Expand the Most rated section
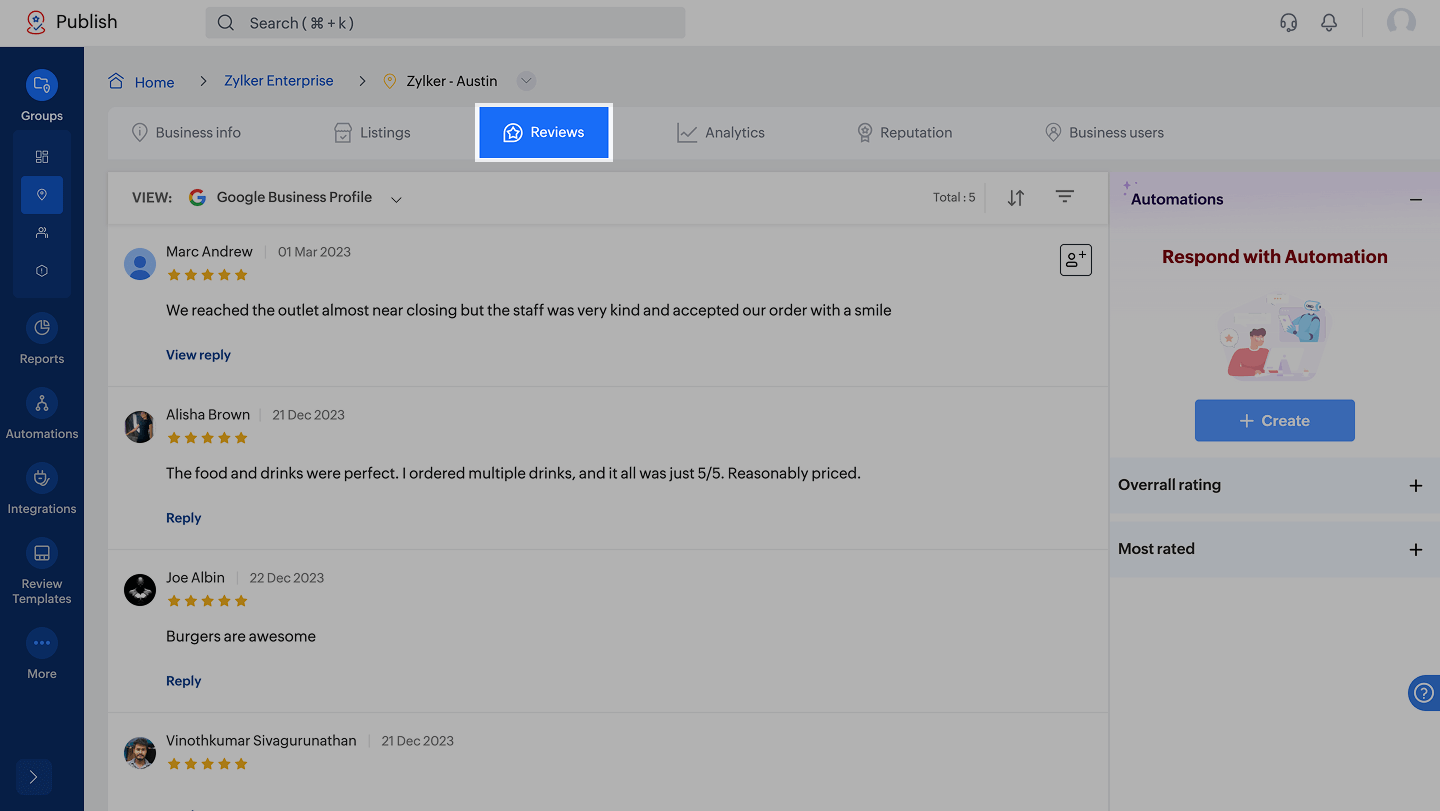The width and height of the screenshot is (1440, 811). click(1416, 550)
